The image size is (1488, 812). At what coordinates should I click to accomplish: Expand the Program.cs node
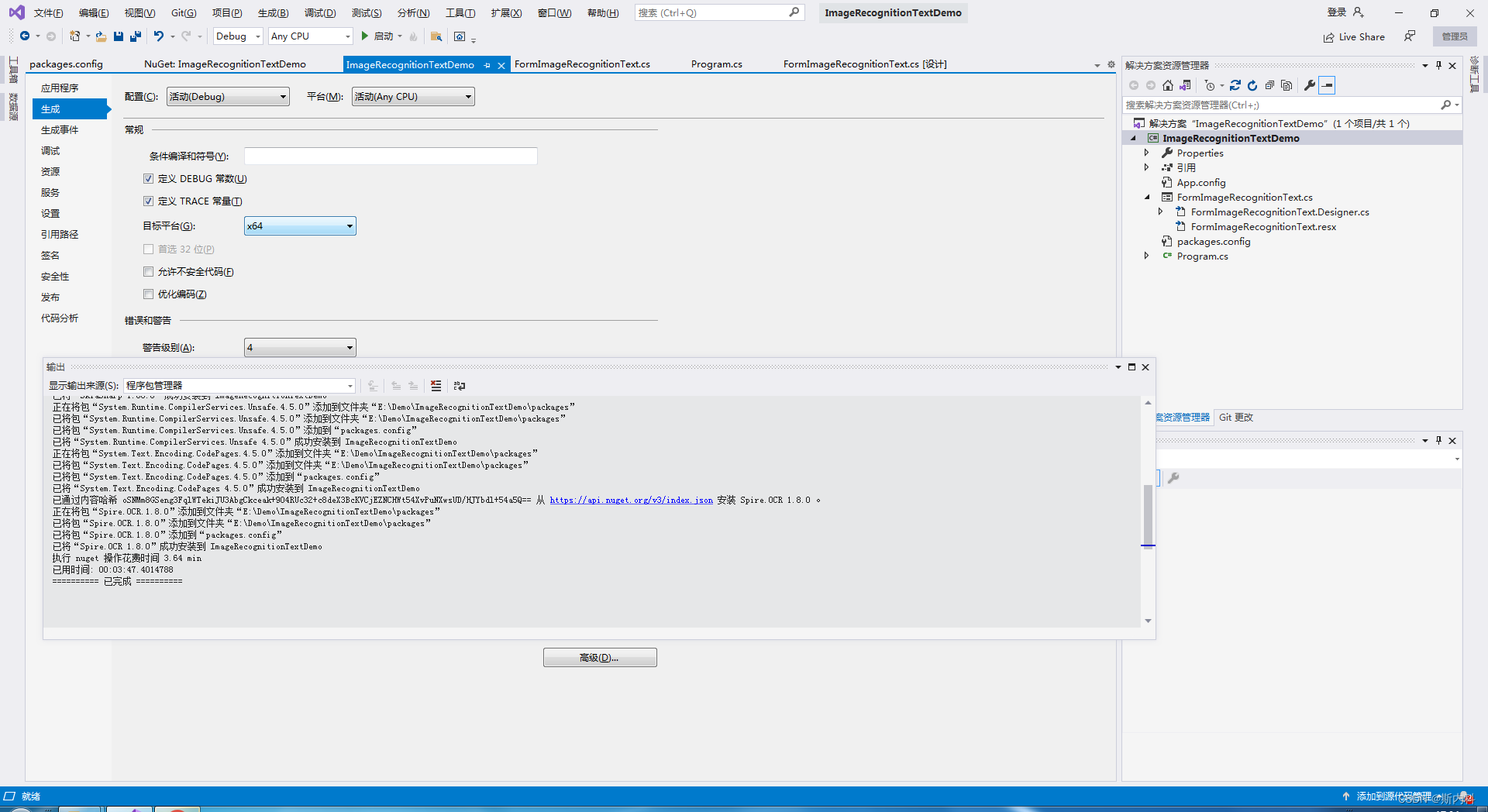[x=1146, y=256]
